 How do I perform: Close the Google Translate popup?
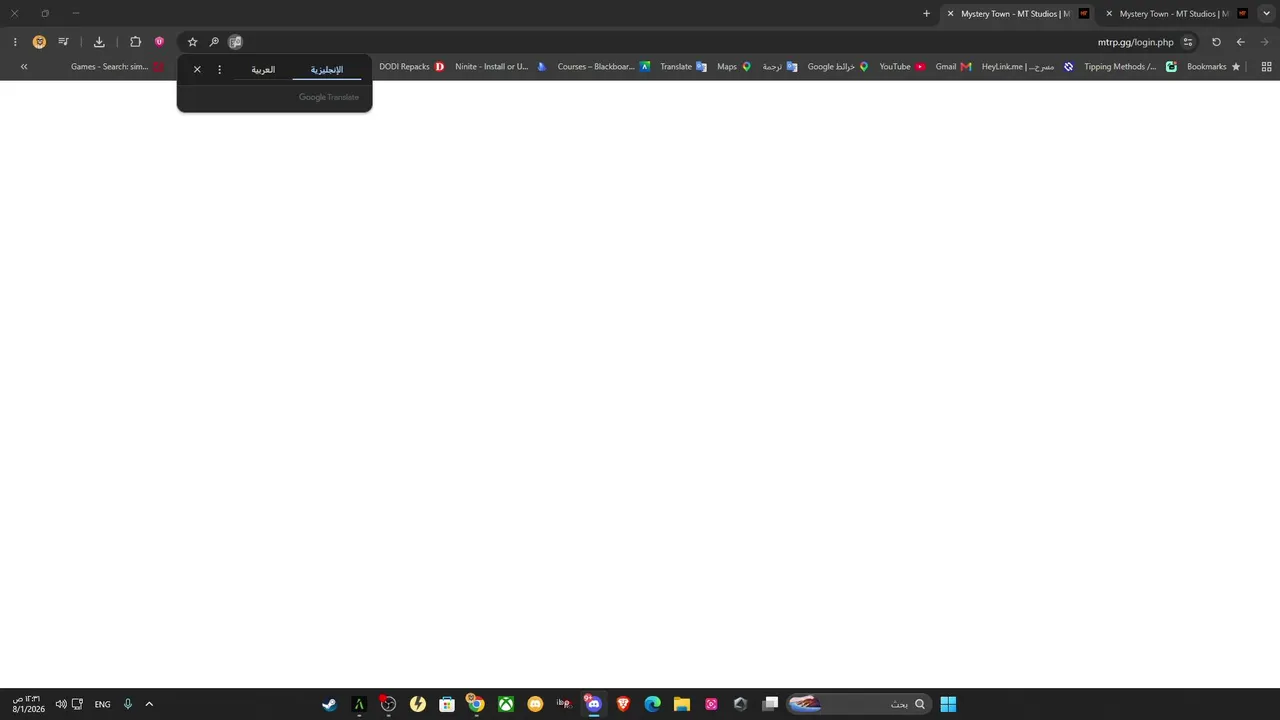[x=197, y=70]
